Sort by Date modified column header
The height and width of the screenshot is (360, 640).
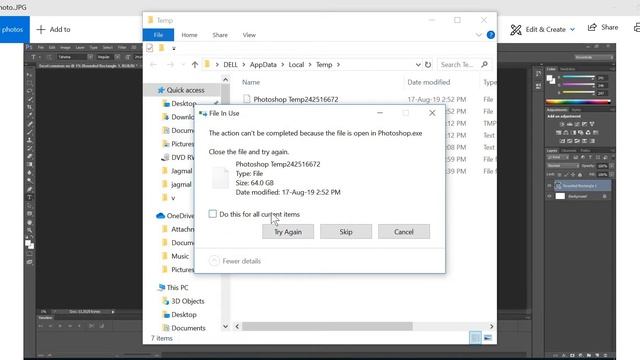[429, 82]
